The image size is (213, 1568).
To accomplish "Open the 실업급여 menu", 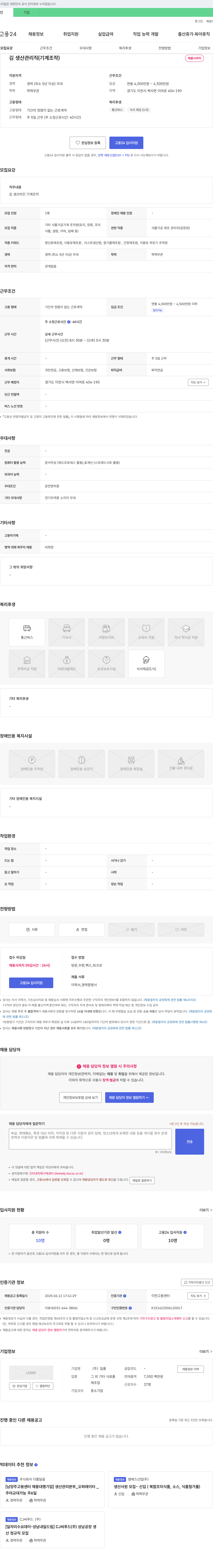I will (x=106, y=34).
